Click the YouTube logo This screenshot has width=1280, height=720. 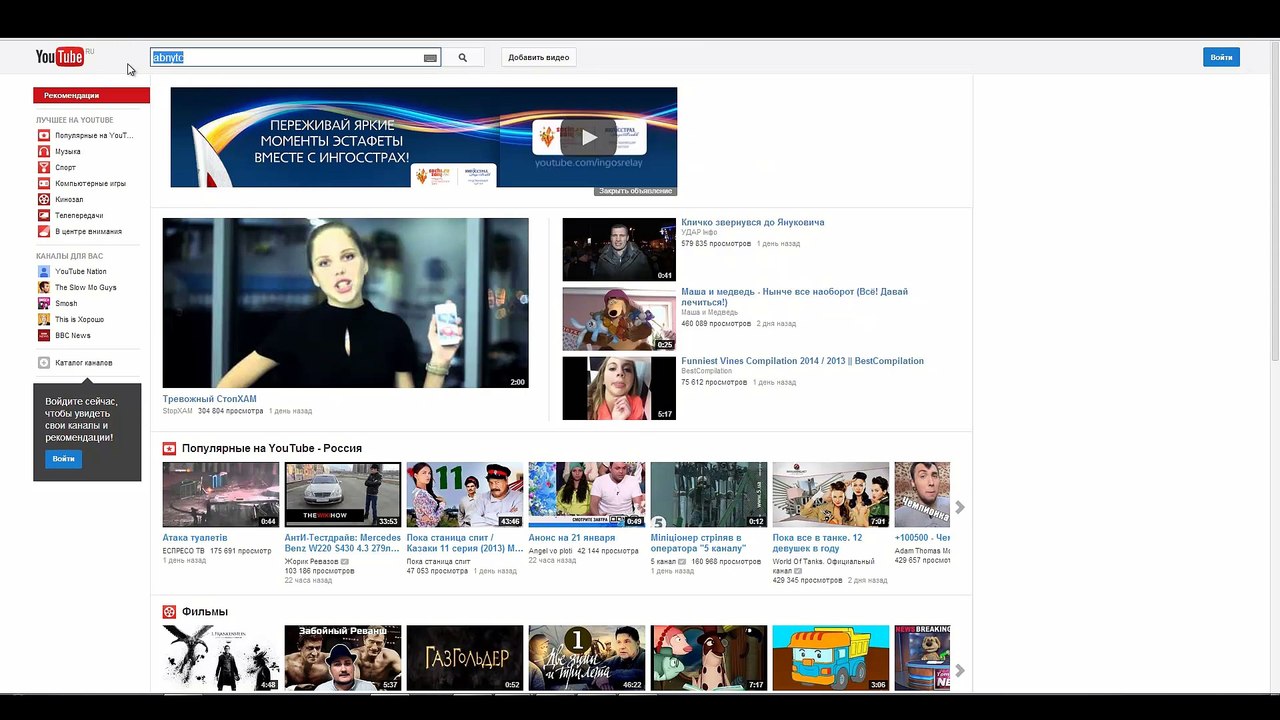point(62,57)
